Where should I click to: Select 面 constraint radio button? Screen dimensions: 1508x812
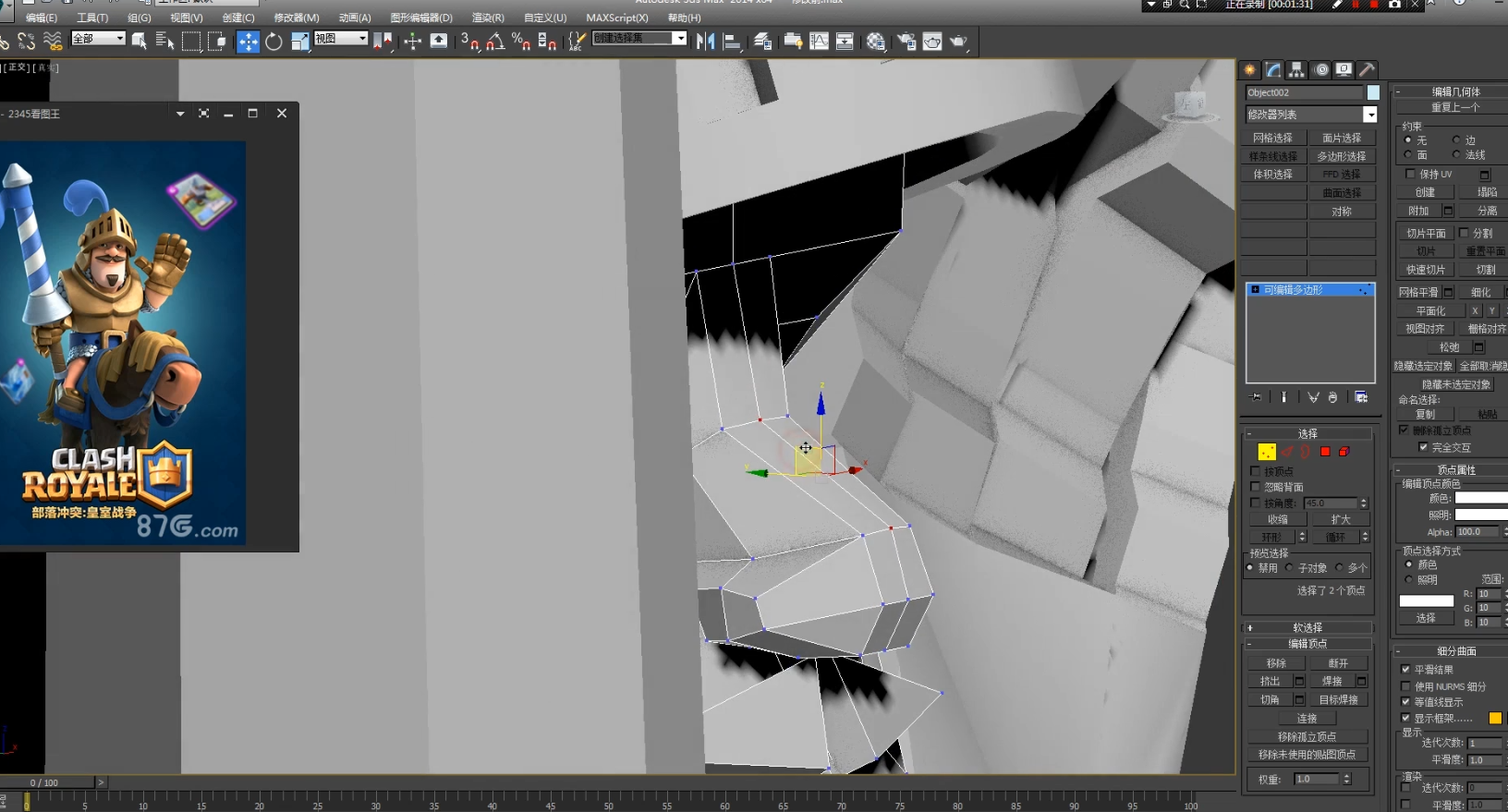point(1408,155)
